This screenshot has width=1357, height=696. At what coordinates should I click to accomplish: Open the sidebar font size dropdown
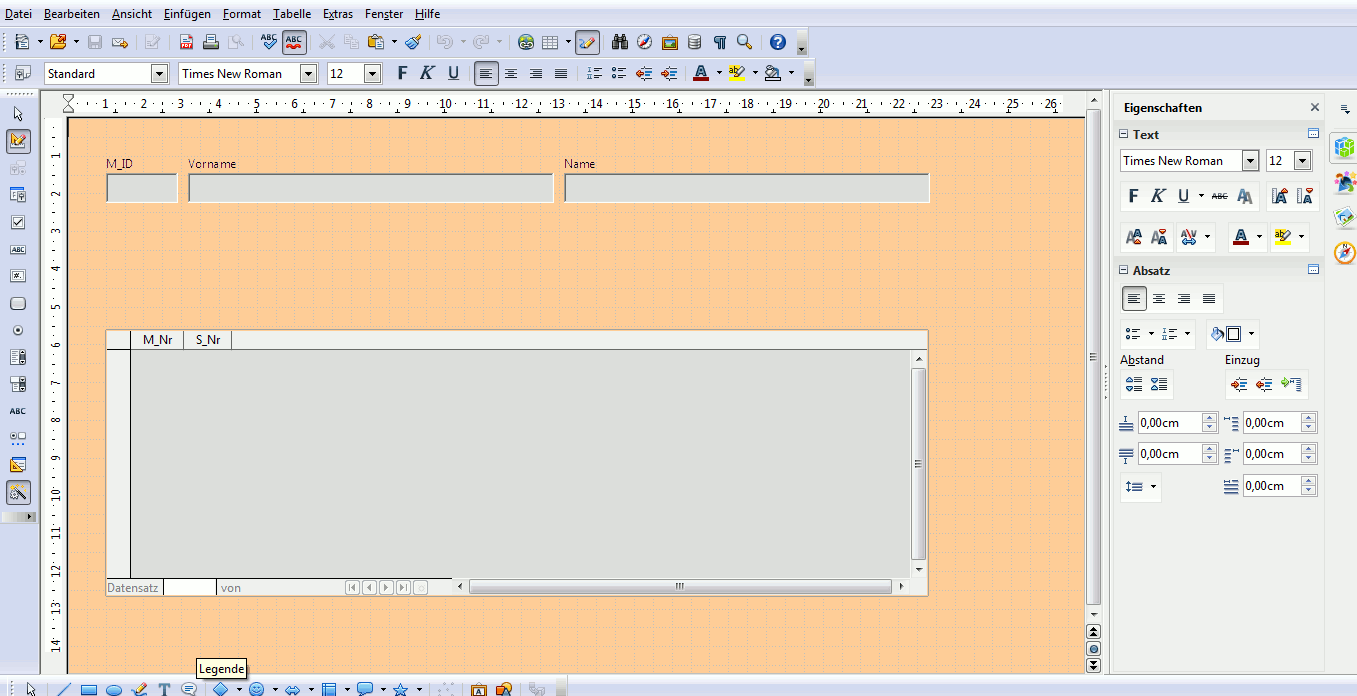[x=1302, y=160]
